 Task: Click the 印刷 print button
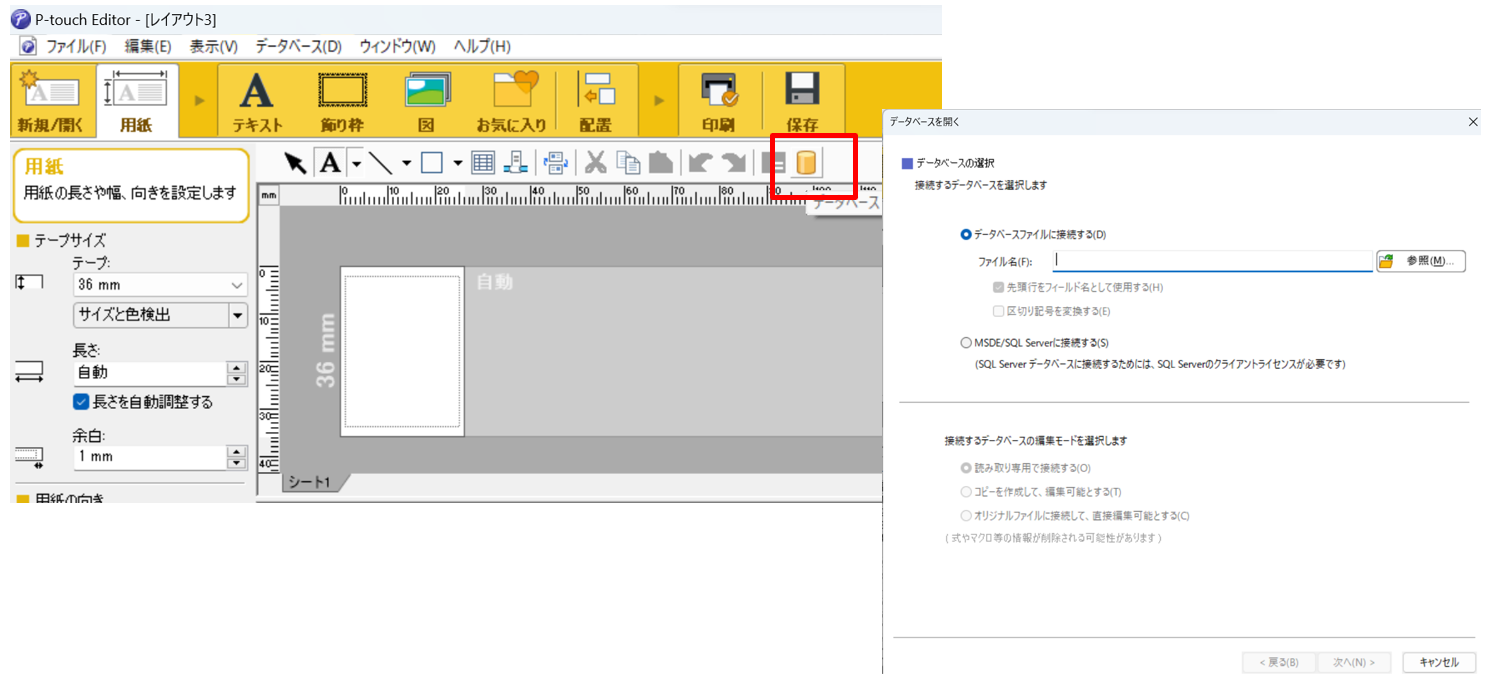coord(718,101)
